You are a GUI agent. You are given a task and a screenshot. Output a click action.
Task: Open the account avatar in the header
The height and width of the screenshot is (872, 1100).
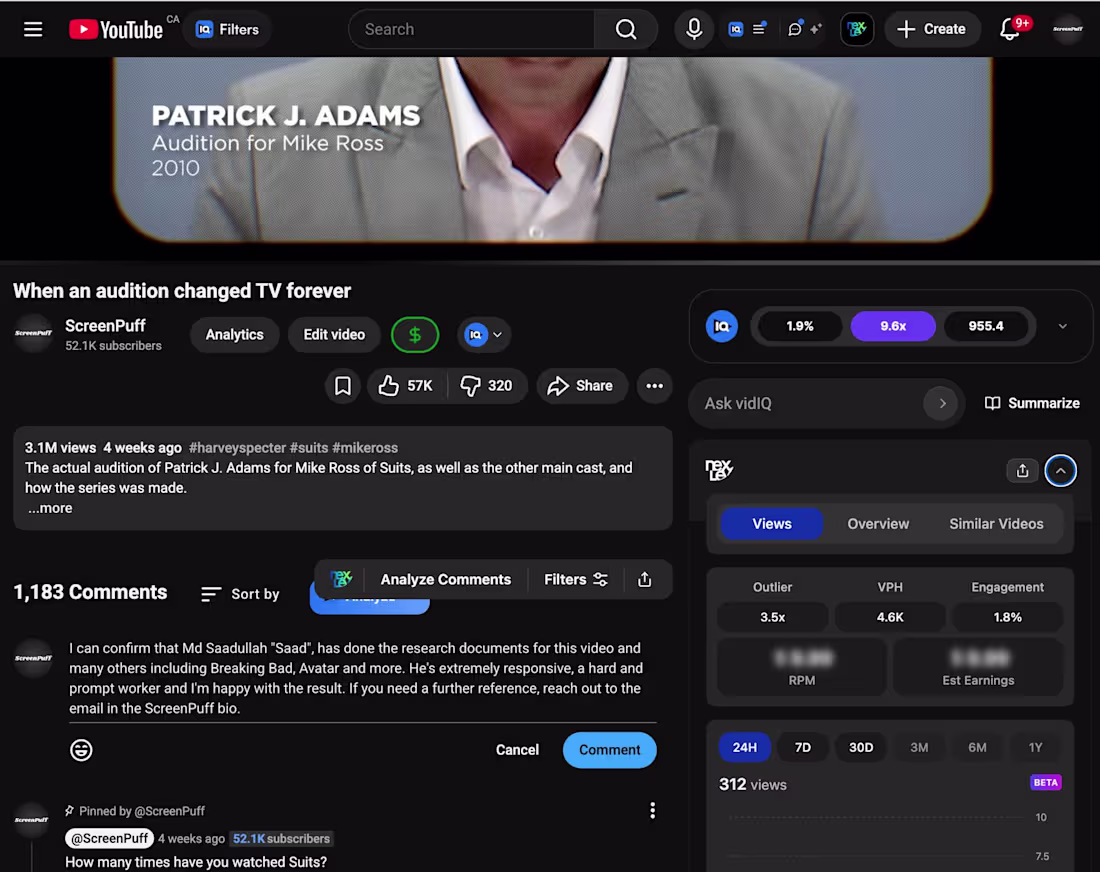coord(1068,29)
